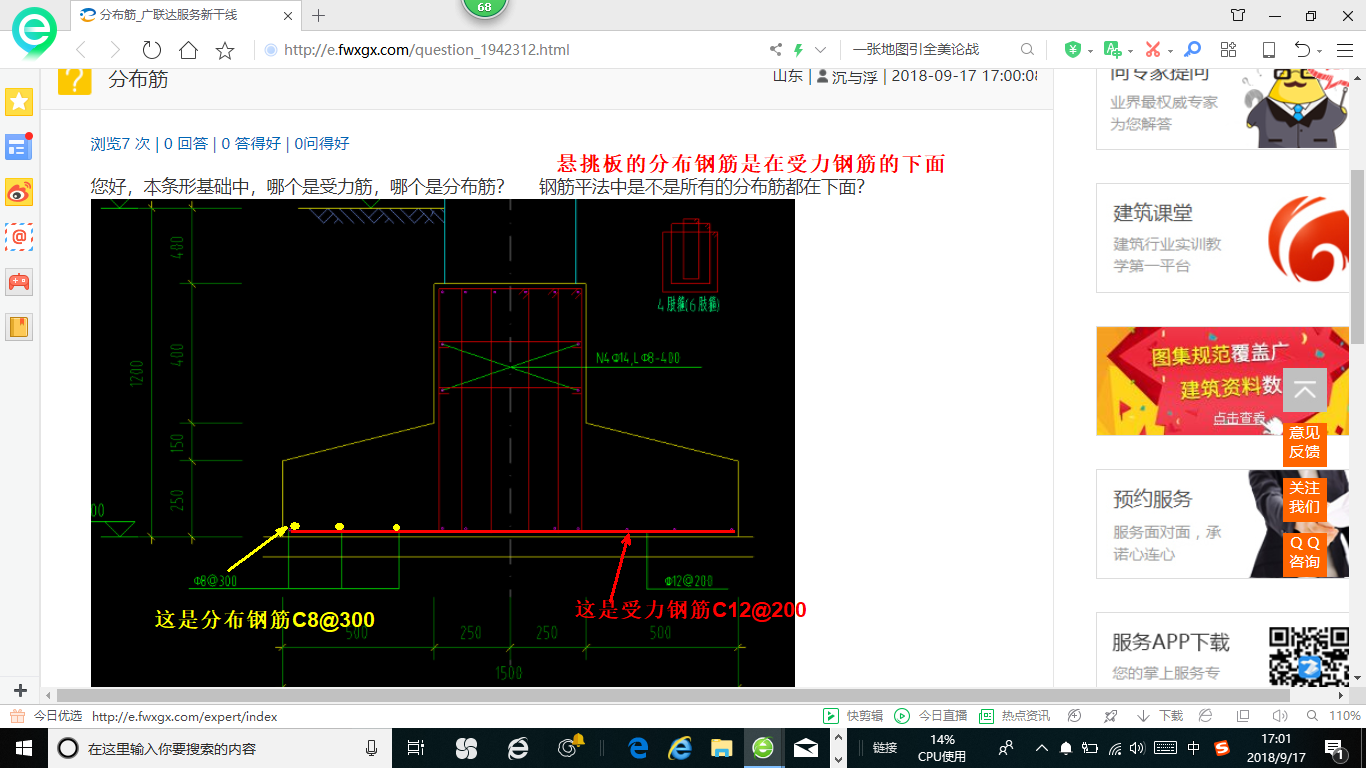Open the green shield payment protection icon
1366x768 pixels.
[1073, 49]
